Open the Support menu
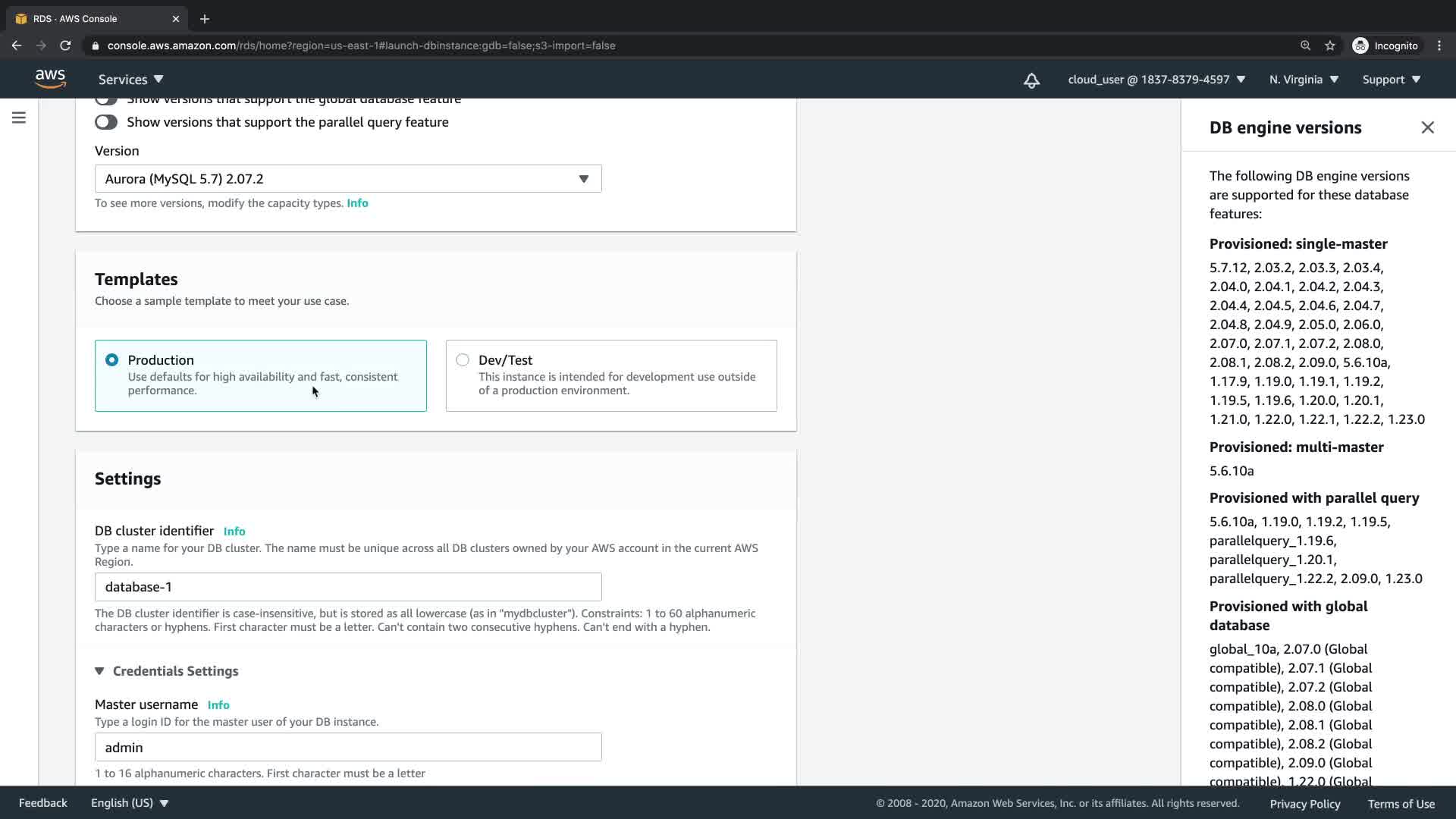1456x819 pixels. pos(1391,80)
